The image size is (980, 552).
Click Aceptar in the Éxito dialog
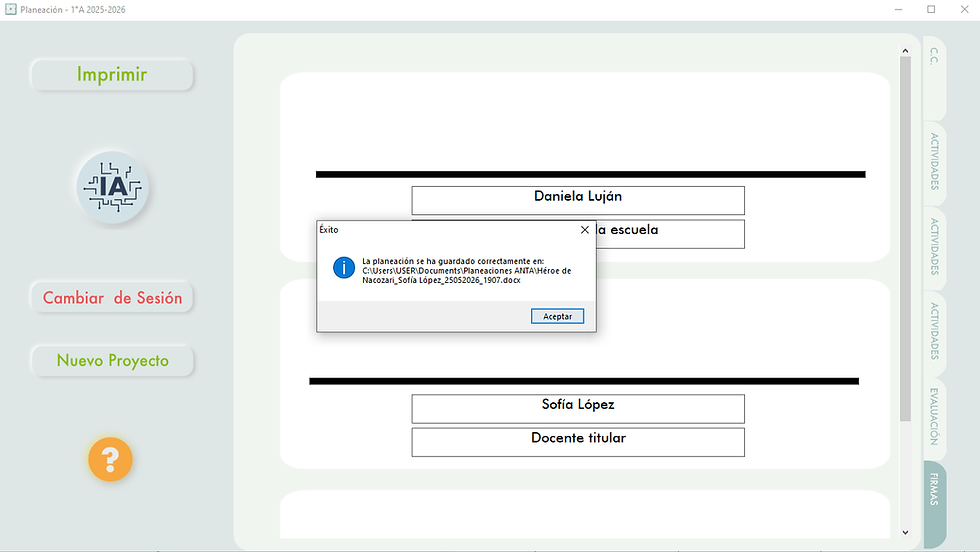click(x=557, y=316)
